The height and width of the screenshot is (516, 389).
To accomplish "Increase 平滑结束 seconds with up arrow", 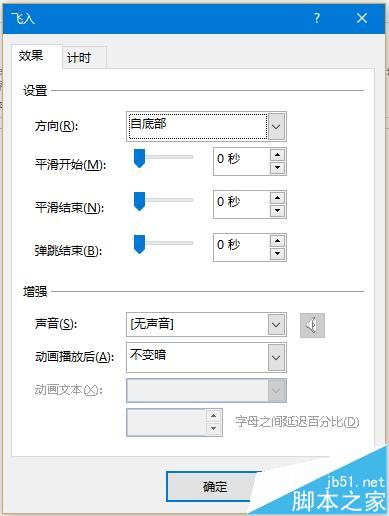I will coord(277,198).
